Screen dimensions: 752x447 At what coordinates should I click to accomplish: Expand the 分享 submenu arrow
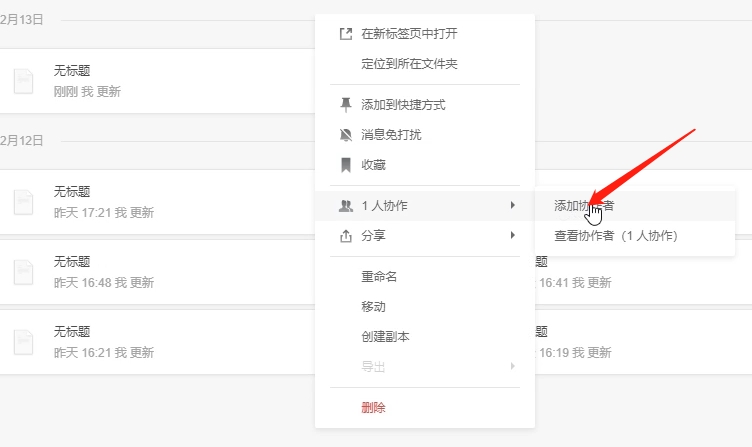513,235
